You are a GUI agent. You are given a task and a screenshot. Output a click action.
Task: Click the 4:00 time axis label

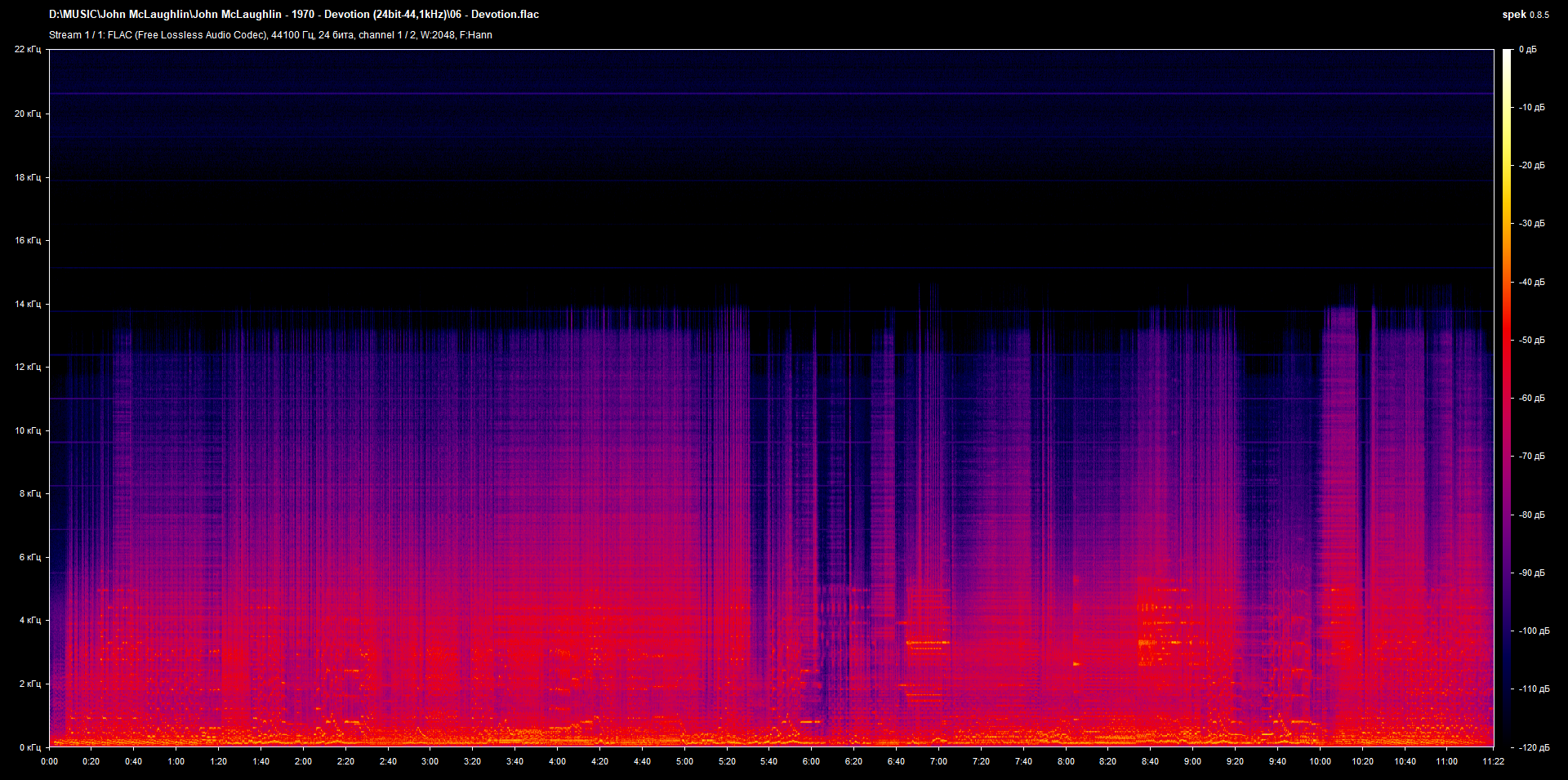[557, 761]
